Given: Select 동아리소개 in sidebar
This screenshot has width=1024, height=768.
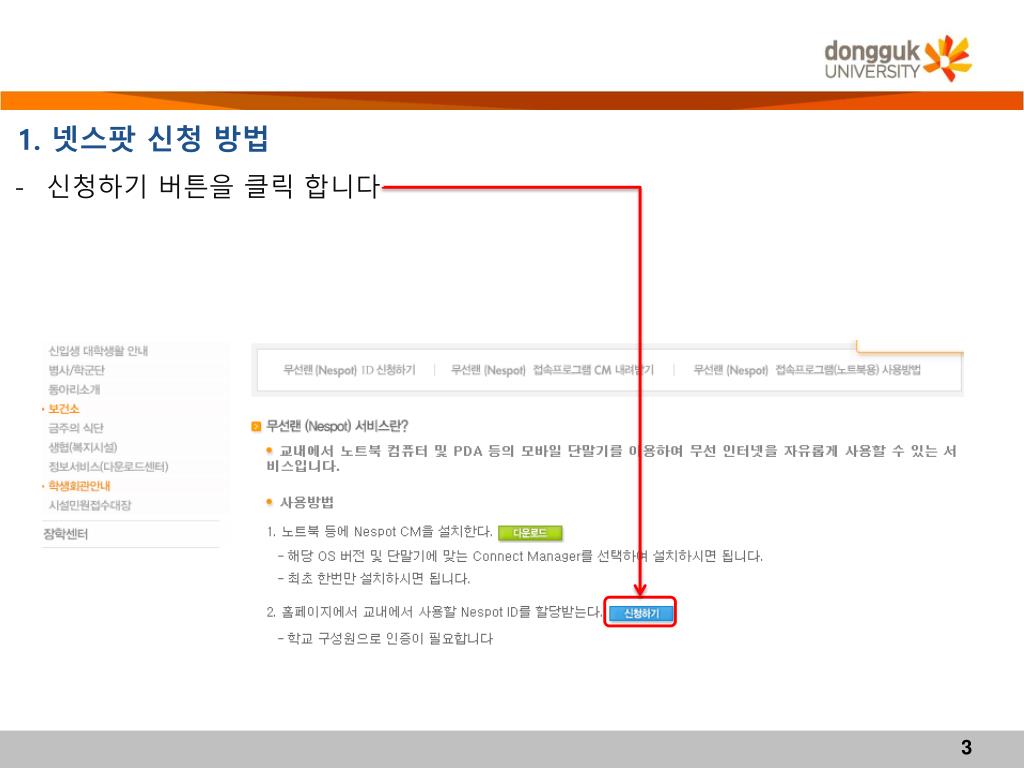Looking at the screenshot, I should 74,389.
